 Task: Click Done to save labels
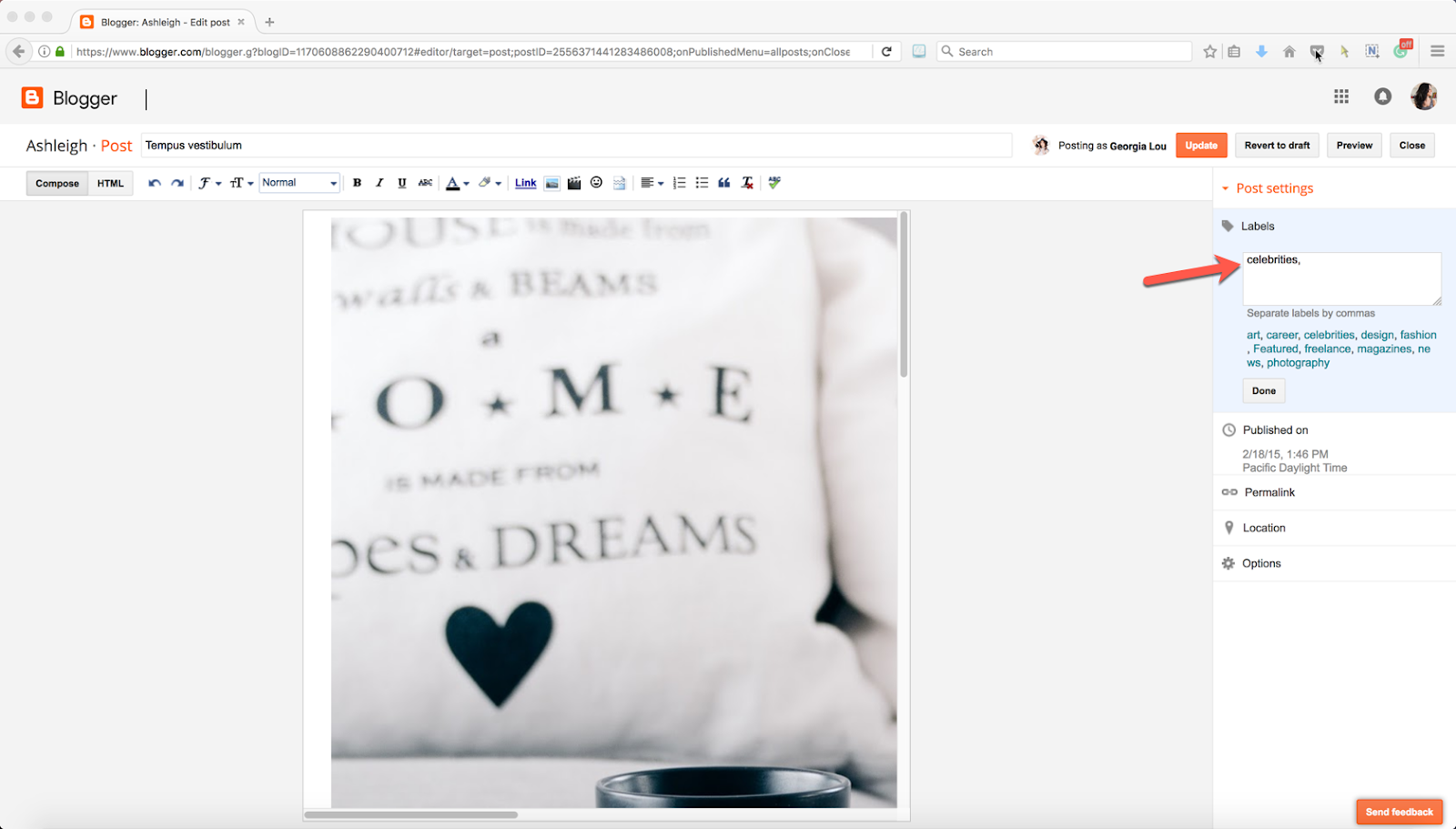click(x=1263, y=390)
